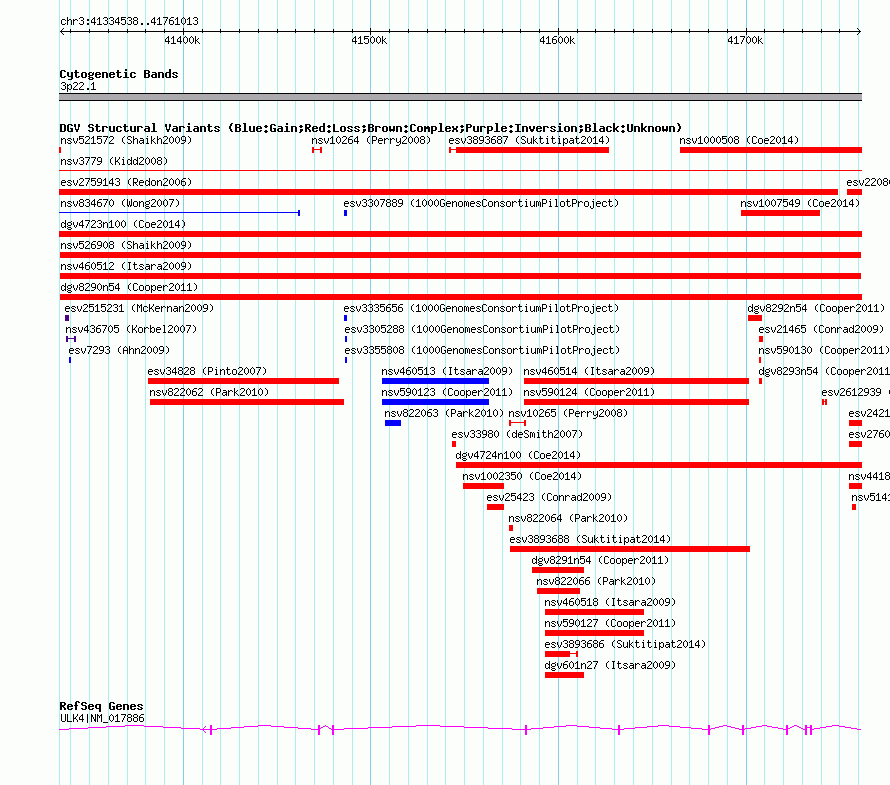Click the nsv460518 (Itsara2009) label

pos(610,602)
